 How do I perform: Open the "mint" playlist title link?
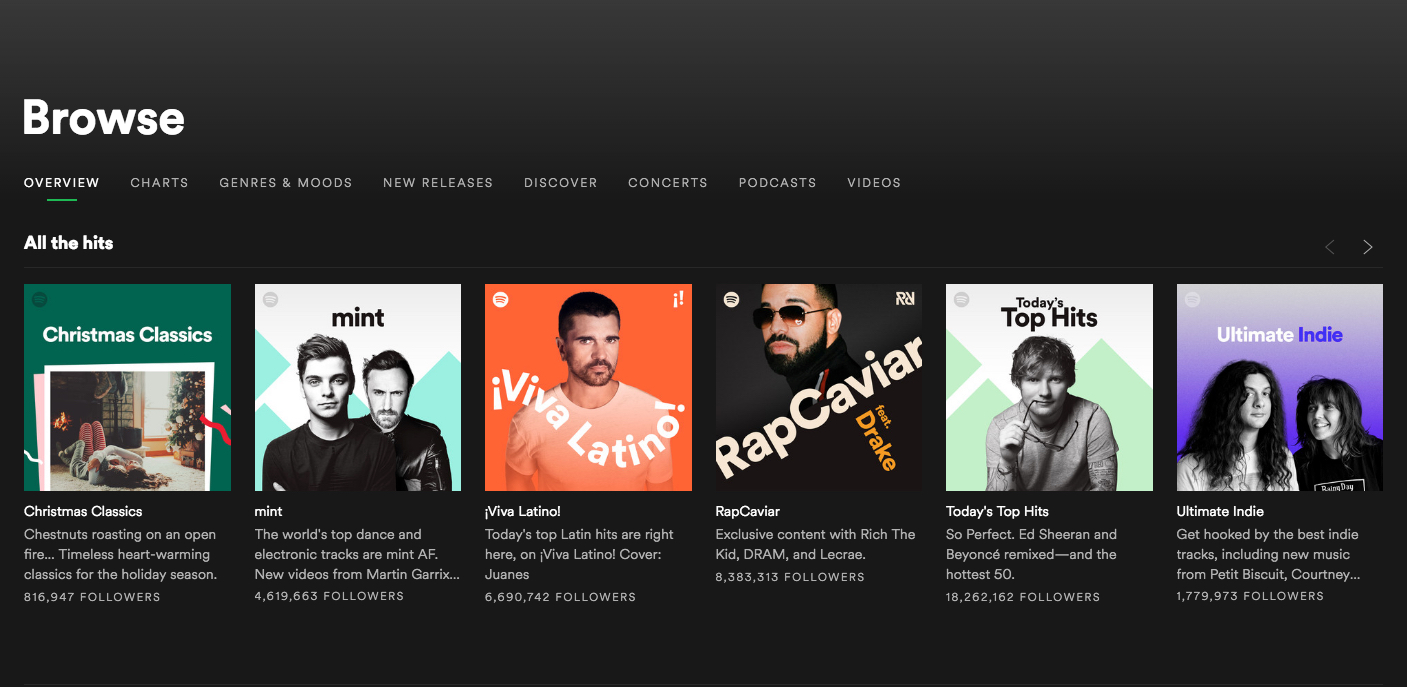pos(268,511)
